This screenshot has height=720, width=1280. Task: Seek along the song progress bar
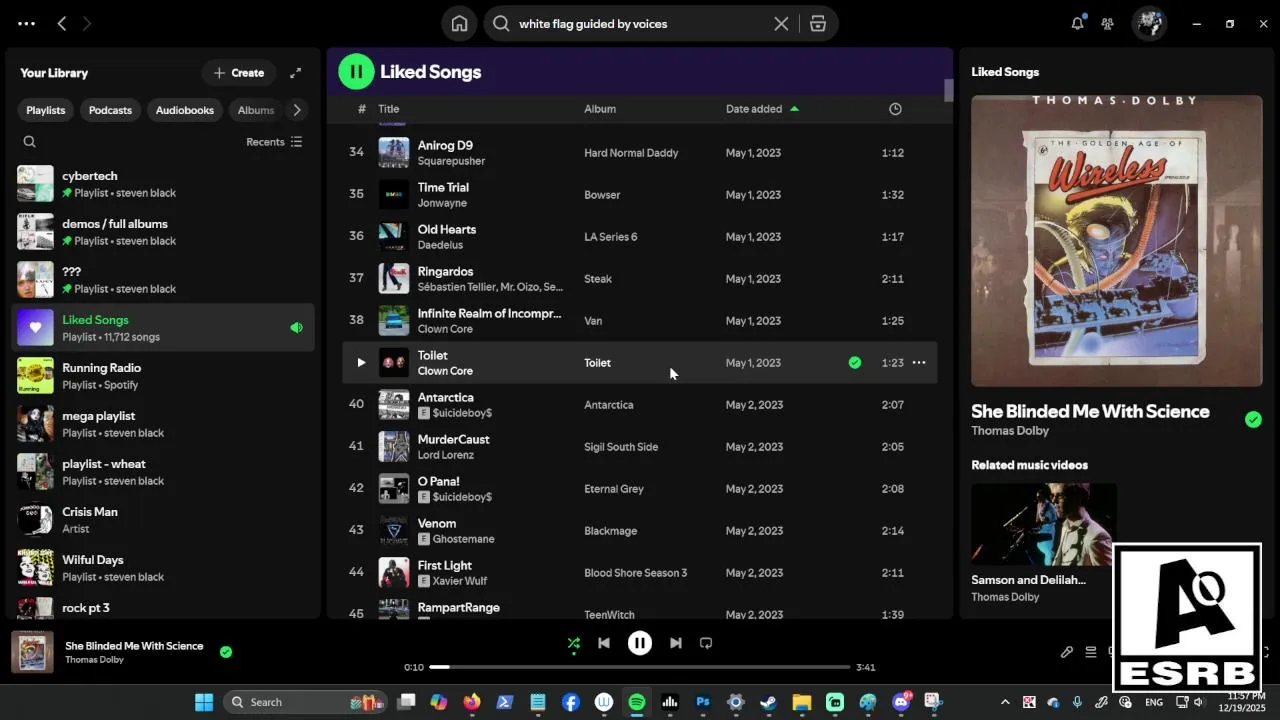pyautogui.click(x=640, y=667)
